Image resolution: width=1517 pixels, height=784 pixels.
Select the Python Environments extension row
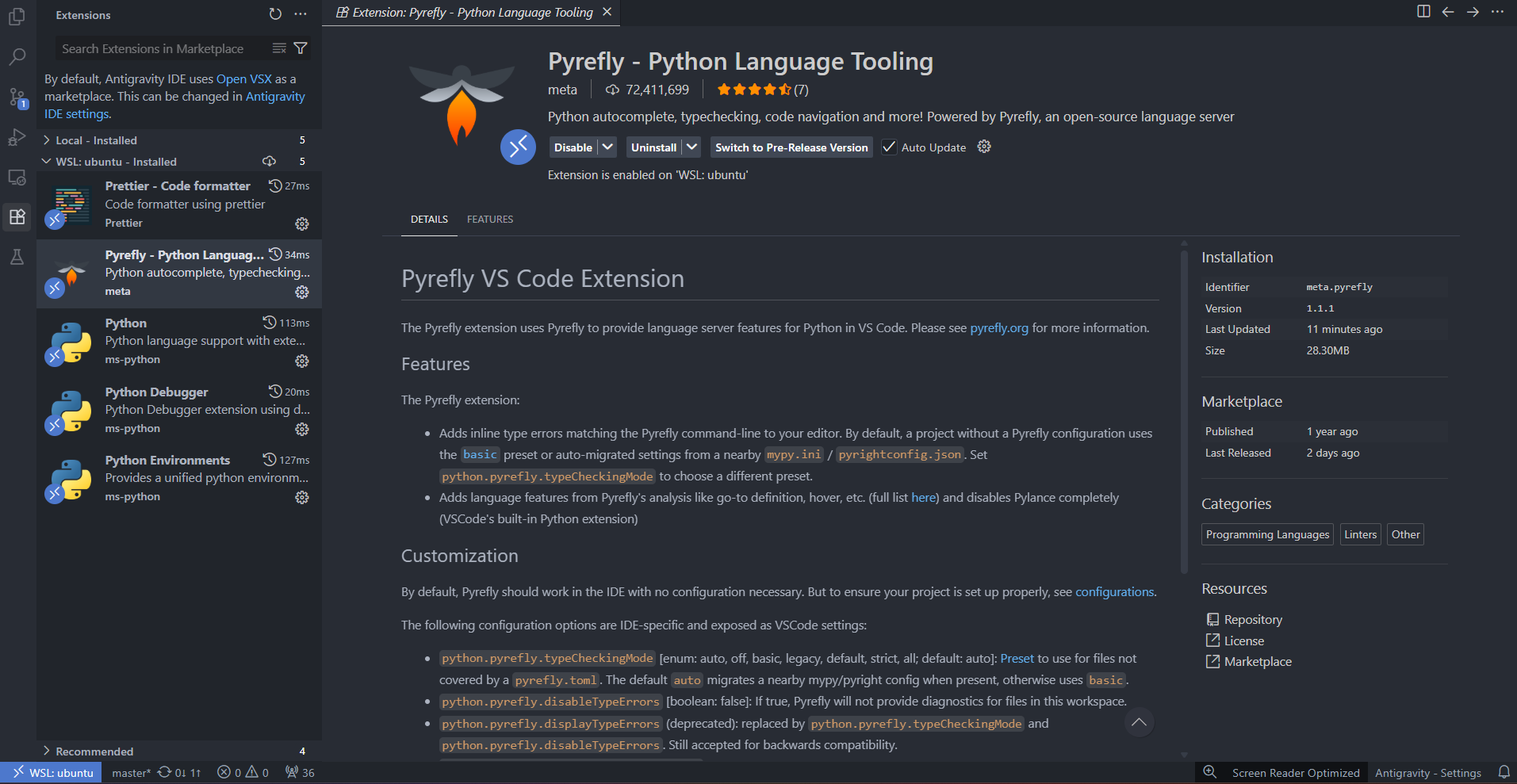coord(179,479)
